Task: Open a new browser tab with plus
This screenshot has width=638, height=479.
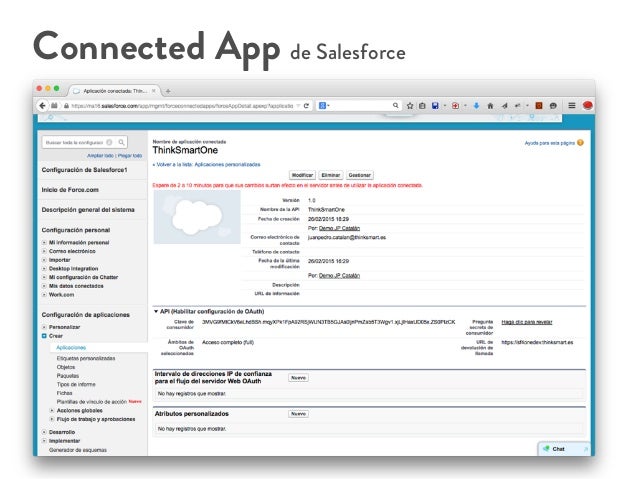Action: tap(168, 89)
